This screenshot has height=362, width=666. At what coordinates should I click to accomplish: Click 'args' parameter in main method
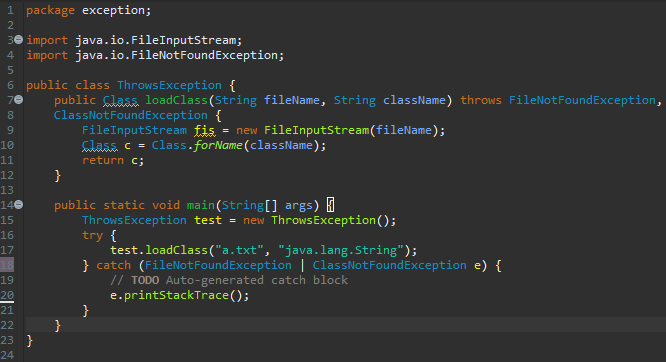pos(299,205)
